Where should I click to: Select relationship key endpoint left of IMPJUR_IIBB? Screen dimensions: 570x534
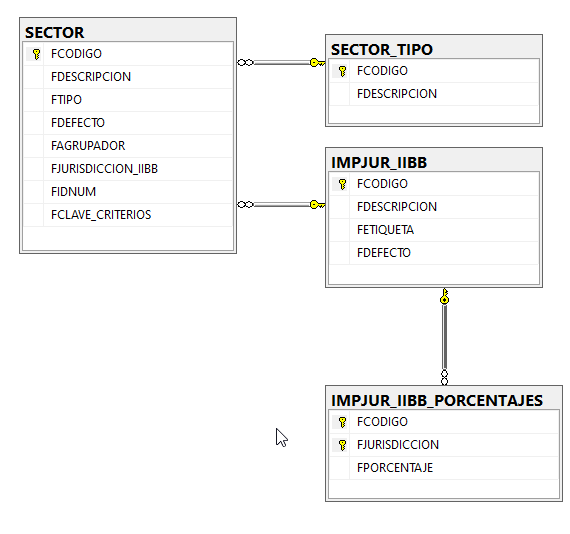coord(317,205)
